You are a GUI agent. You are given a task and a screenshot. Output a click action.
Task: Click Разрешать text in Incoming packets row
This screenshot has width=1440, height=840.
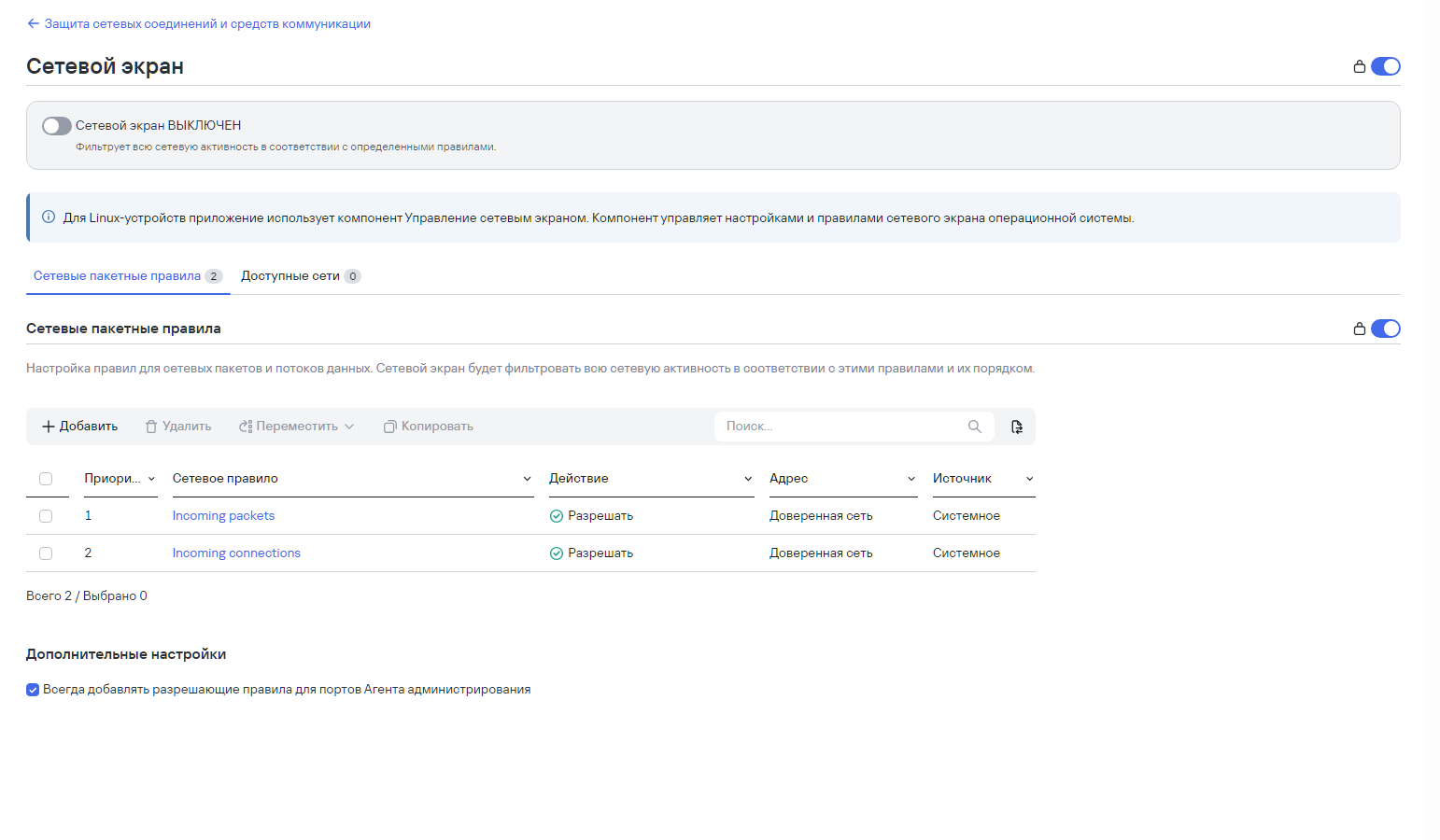point(600,516)
